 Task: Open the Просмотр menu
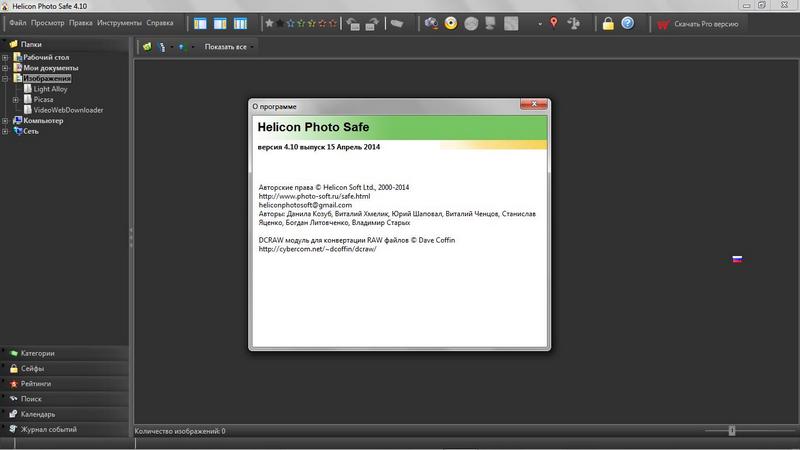[47, 23]
